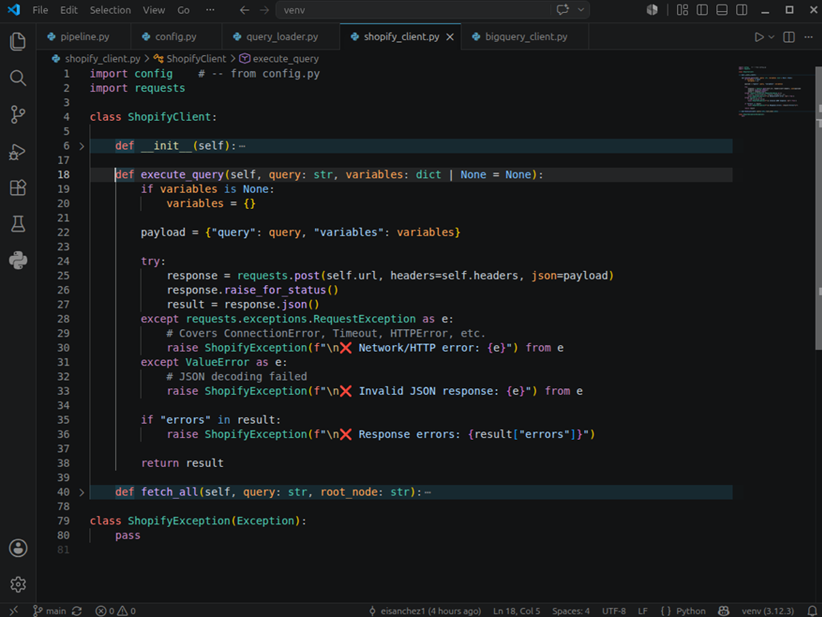Split the editor to the right
The width and height of the screenshot is (822, 617).
click(x=788, y=37)
